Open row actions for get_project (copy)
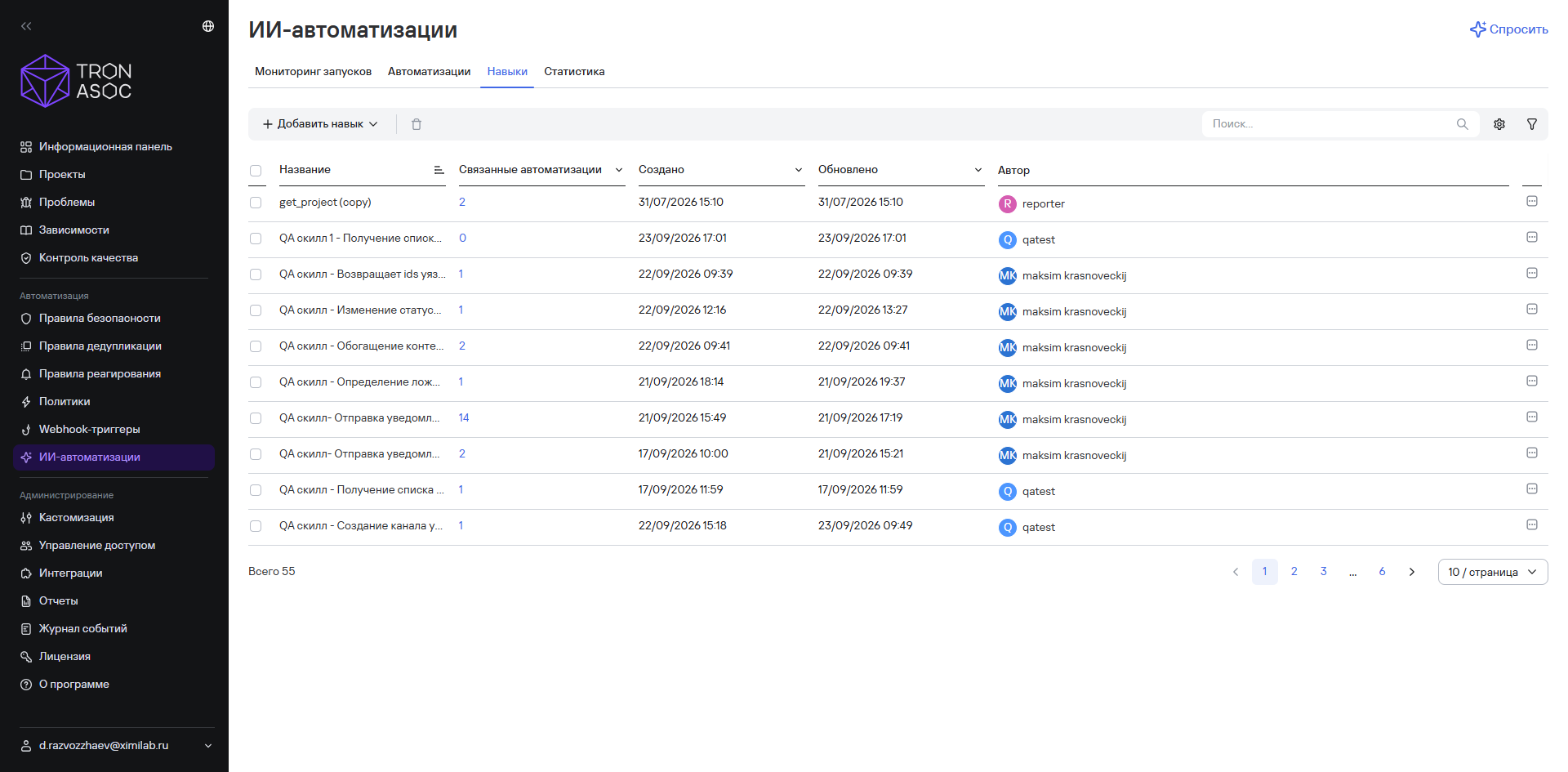 (x=1532, y=201)
